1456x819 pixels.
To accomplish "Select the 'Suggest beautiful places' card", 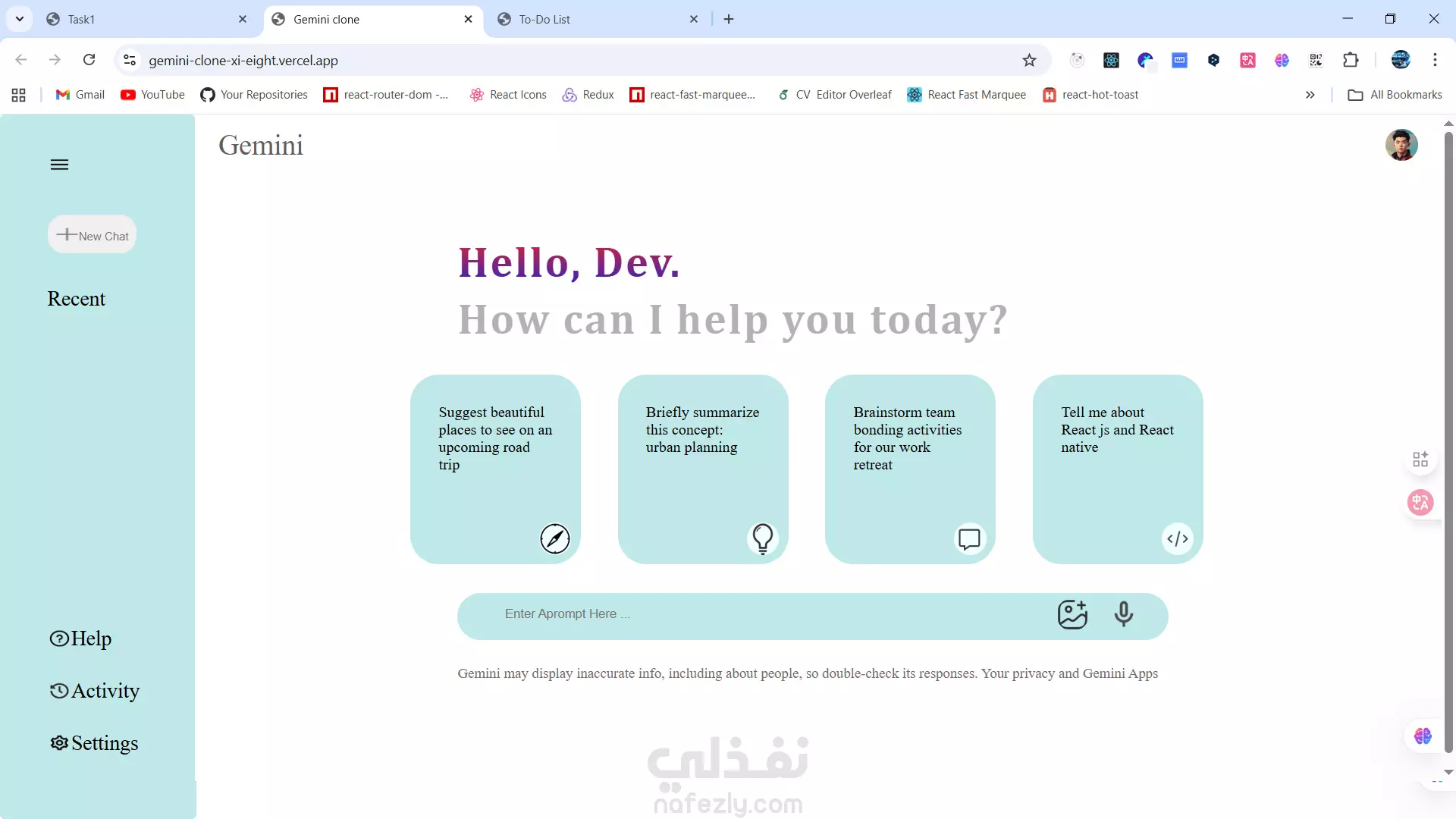I will [495, 469].
